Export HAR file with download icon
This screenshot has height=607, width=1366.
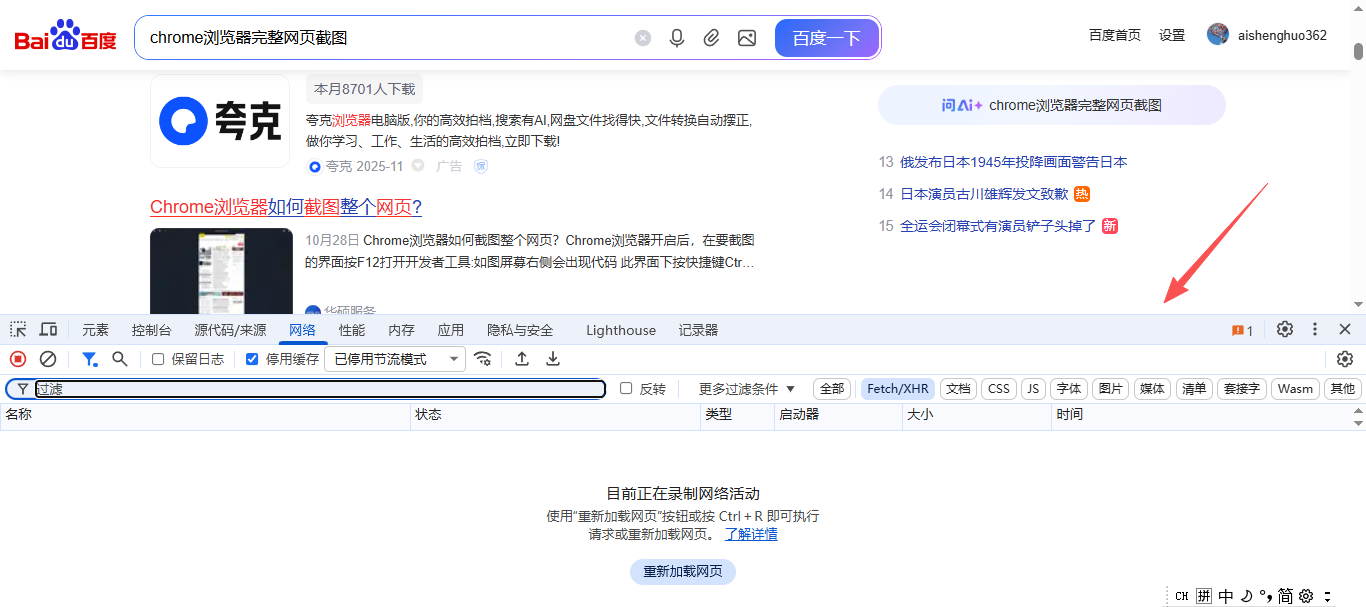553,359
